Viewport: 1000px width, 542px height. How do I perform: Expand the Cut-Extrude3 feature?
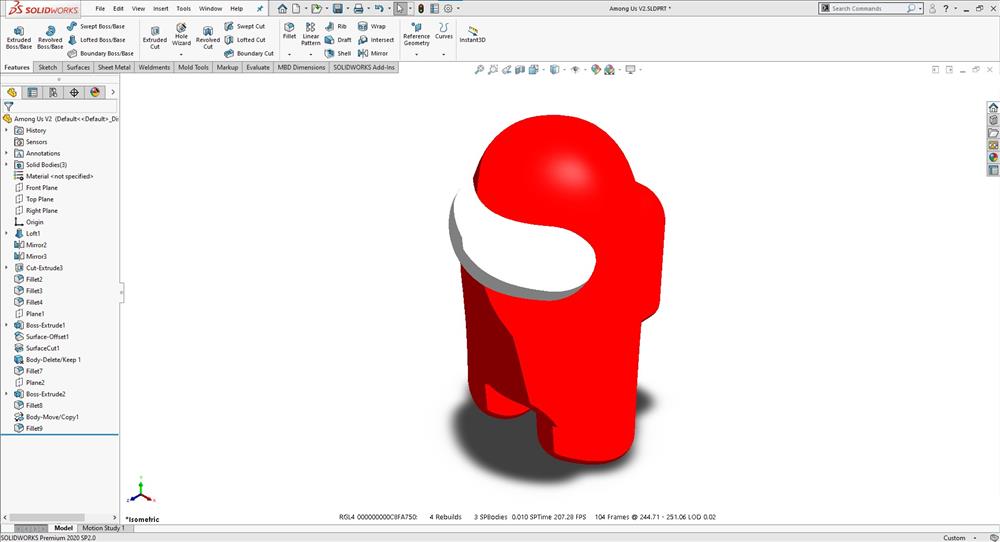coord(6,268)
